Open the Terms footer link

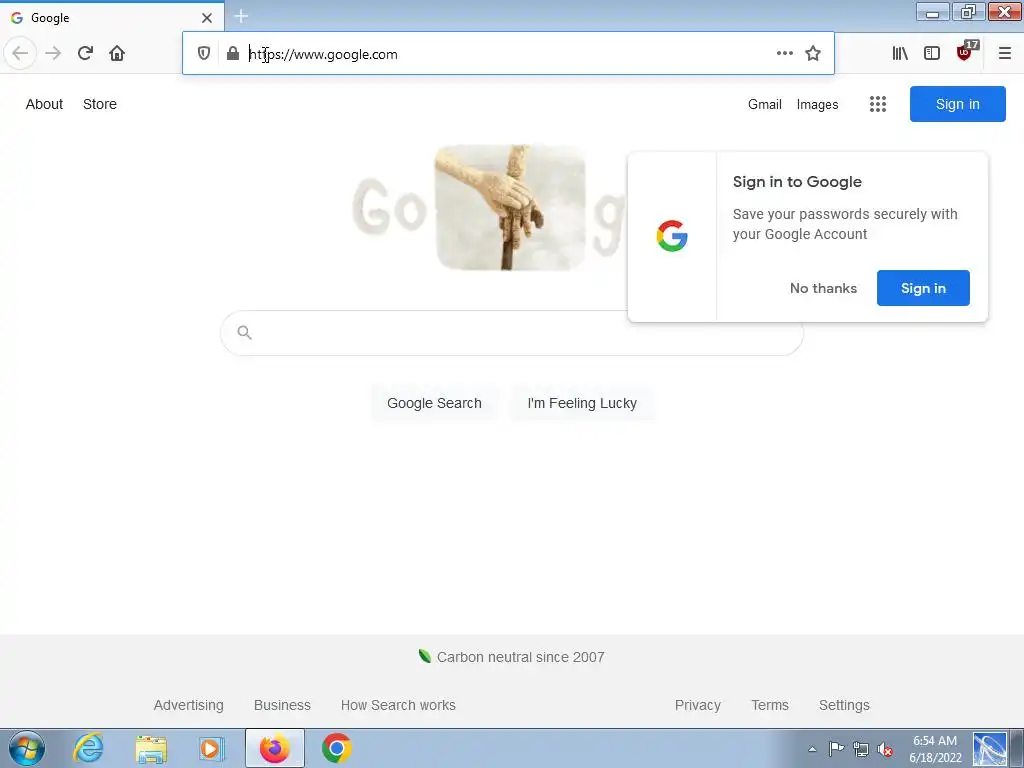pyautogui.click(x=770, y=705)
